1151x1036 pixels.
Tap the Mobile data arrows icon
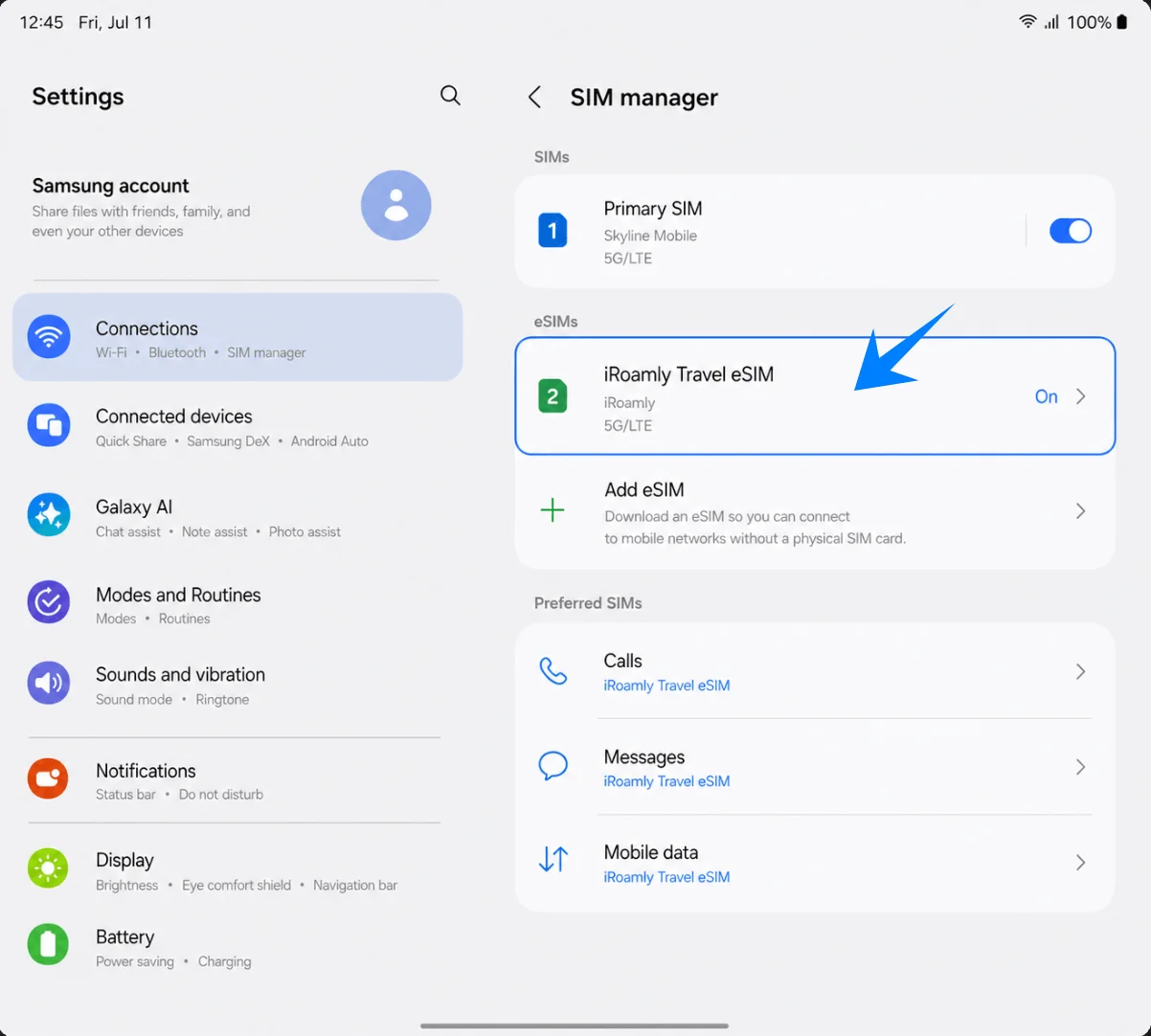click(553, 860)
